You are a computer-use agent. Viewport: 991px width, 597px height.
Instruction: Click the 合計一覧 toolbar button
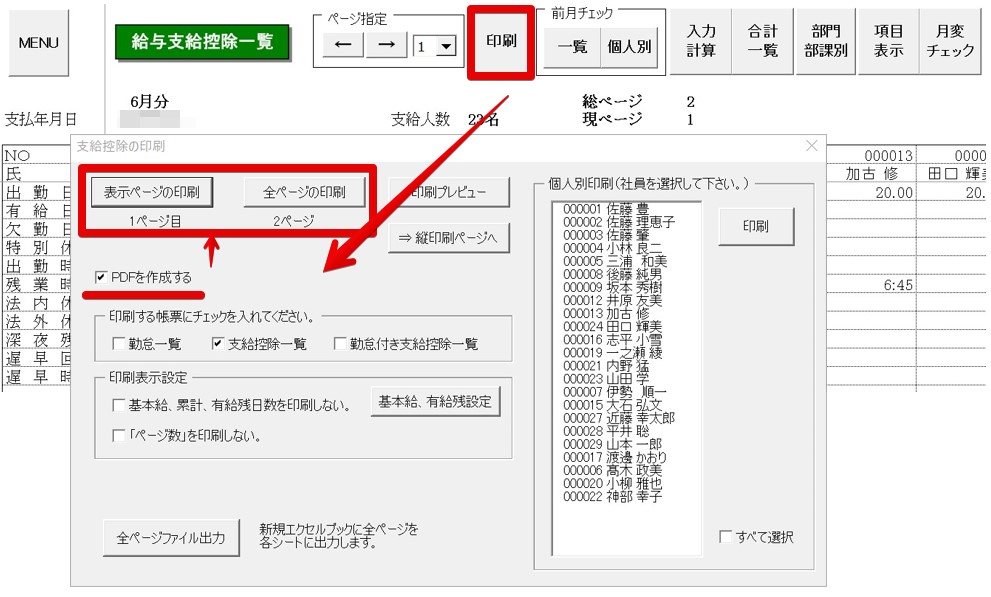point(763,42)
